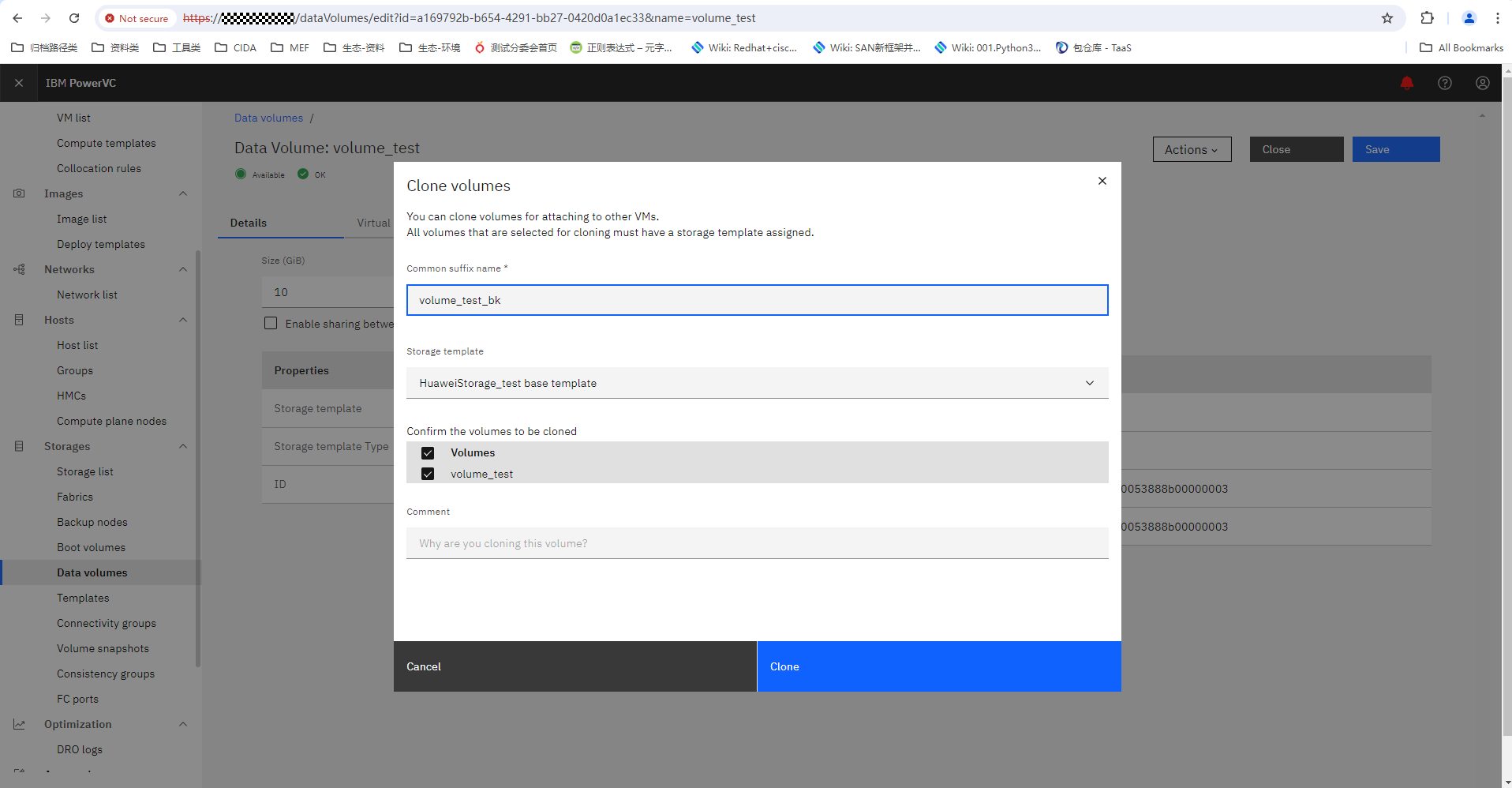This screenshot has width=1512, height=788.
Task: Open Boot volumes in sidebar
Action: click(x=91, y=547)
